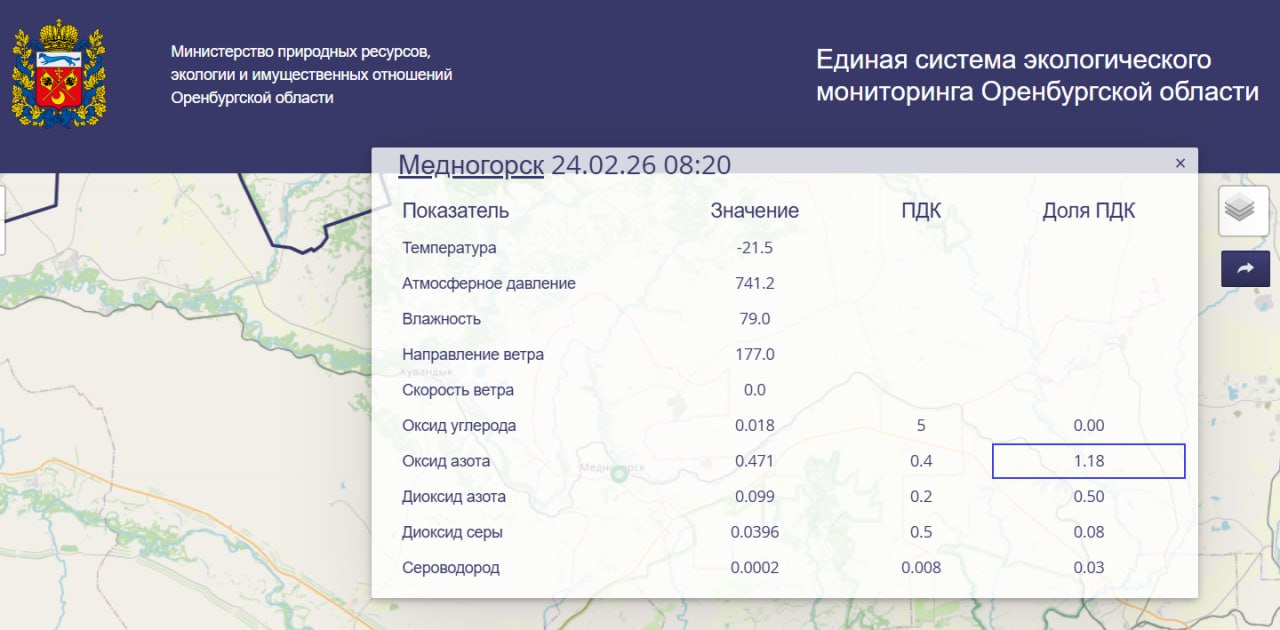The image size is (1280, 630).
Task: Open the map layers switcher
Action: click(x=1243, y=211)
